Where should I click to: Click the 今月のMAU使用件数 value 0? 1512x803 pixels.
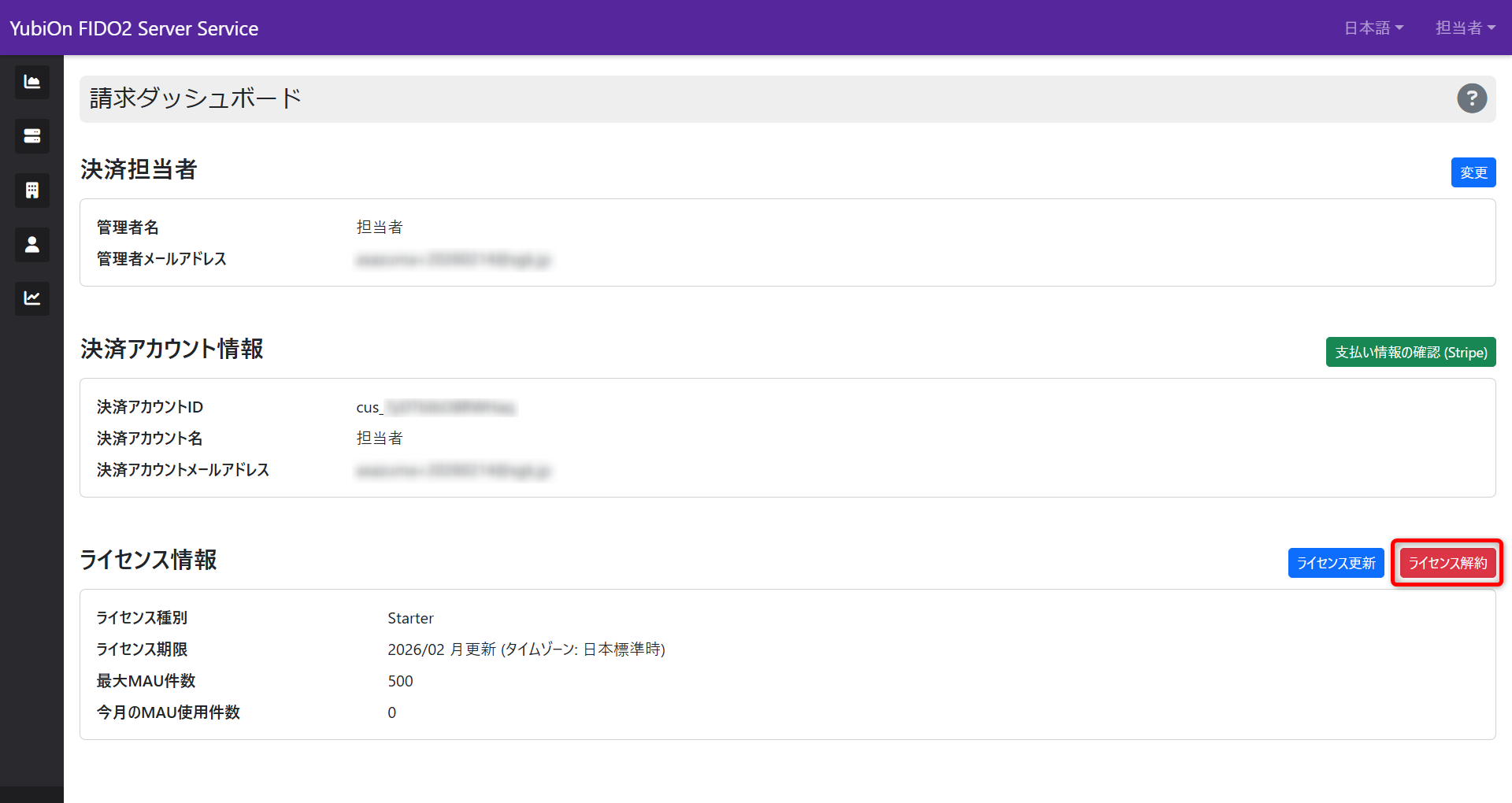[391, 712]
